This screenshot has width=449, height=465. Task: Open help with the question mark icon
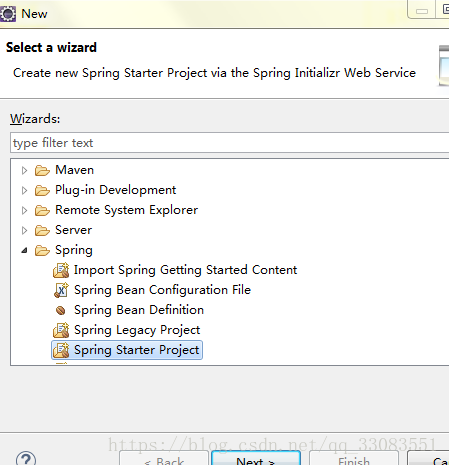26,459
